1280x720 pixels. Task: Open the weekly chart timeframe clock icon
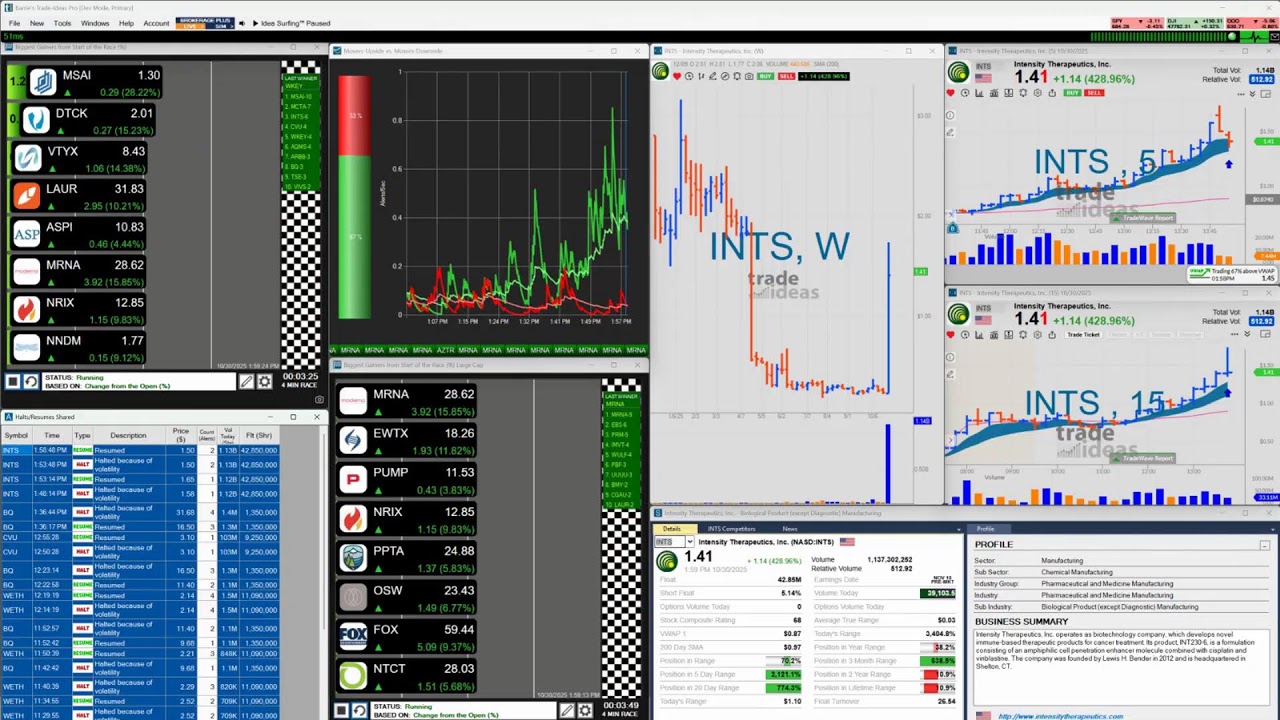click(x=689, y=76)
